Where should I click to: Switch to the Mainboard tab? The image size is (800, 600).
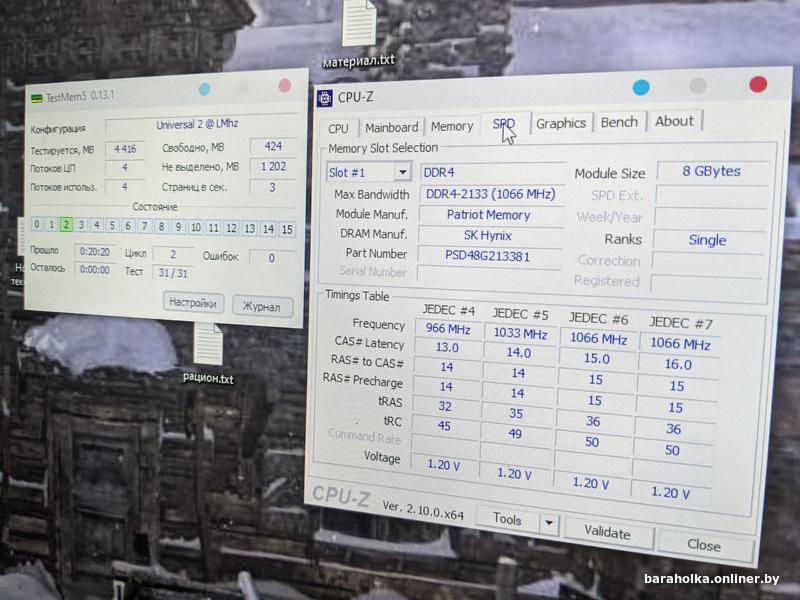click(x=391, y=128)
